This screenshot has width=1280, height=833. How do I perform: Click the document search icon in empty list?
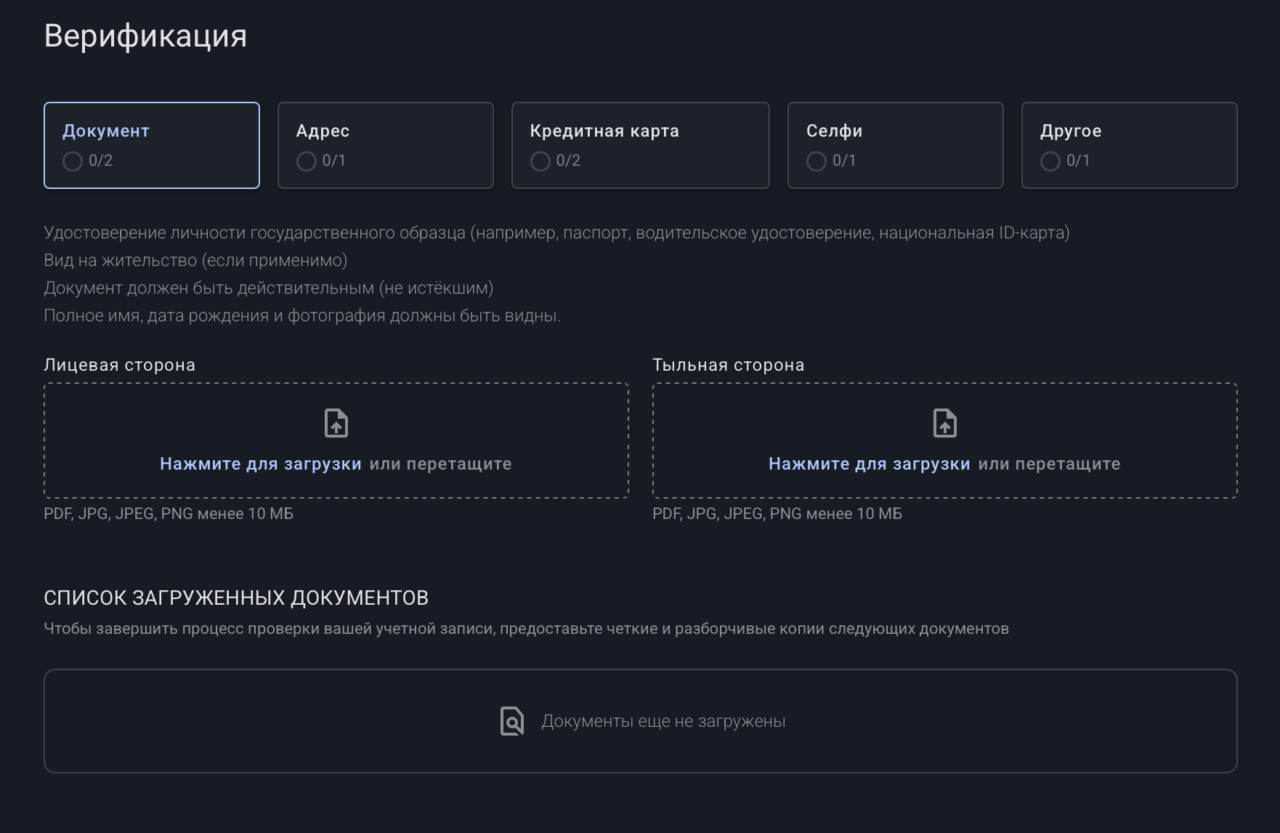point(512,721)
